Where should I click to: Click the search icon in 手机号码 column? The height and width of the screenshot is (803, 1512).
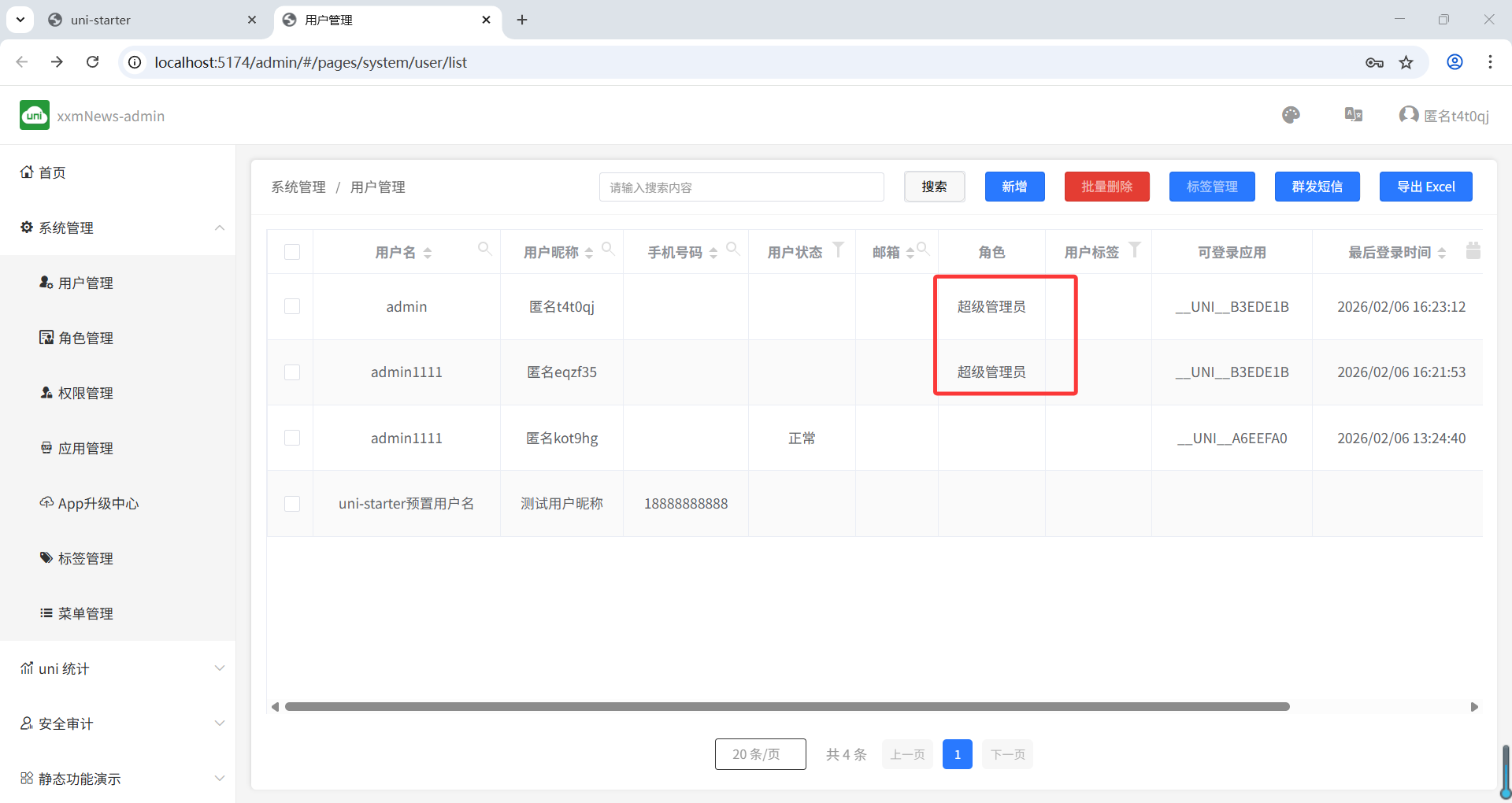pos(732,250)
